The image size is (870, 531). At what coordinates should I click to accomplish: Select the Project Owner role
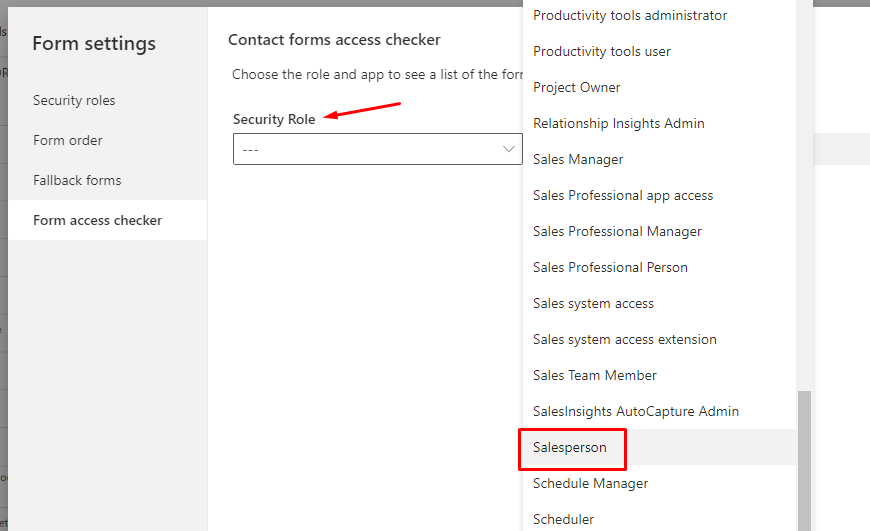pyautogui.click(x=659, y=87)
